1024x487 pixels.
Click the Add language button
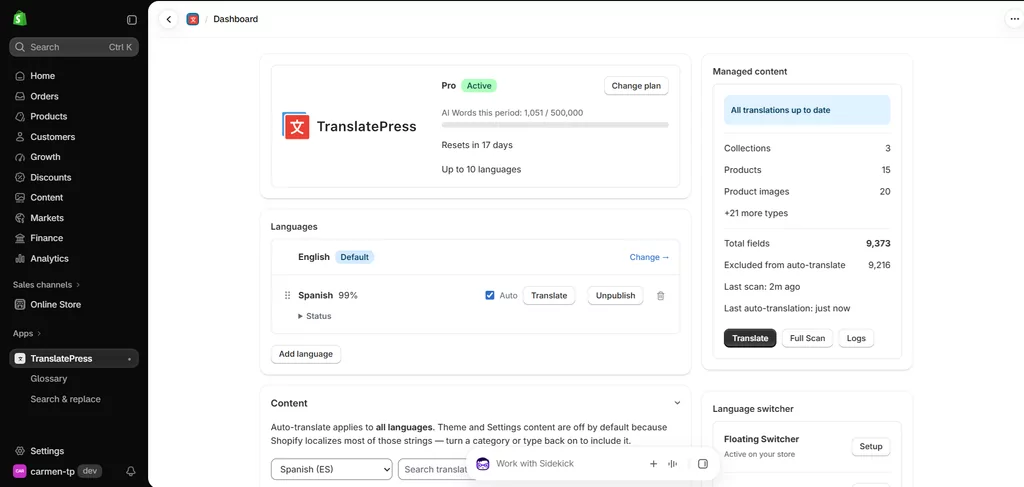[x=306, y=354]
